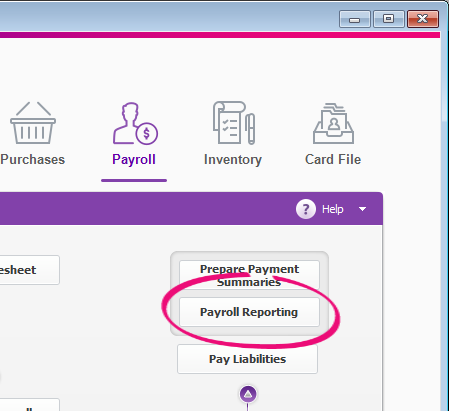This screenshot has width=449, height=411.
Task: Click the Payroll person with dollar icon
Action: pos(135,123)
